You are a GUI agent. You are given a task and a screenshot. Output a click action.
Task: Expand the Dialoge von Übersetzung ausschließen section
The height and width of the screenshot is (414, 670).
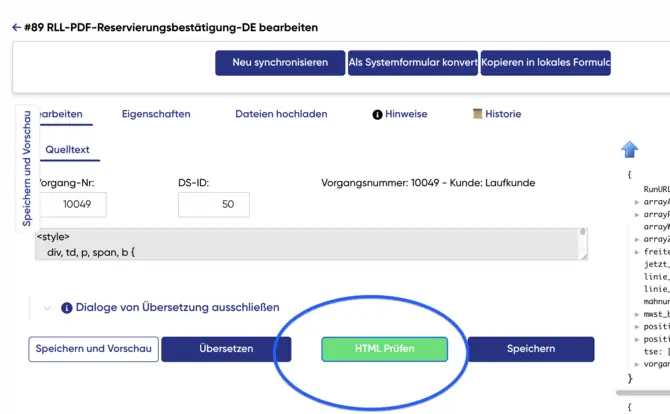point(47,308)
